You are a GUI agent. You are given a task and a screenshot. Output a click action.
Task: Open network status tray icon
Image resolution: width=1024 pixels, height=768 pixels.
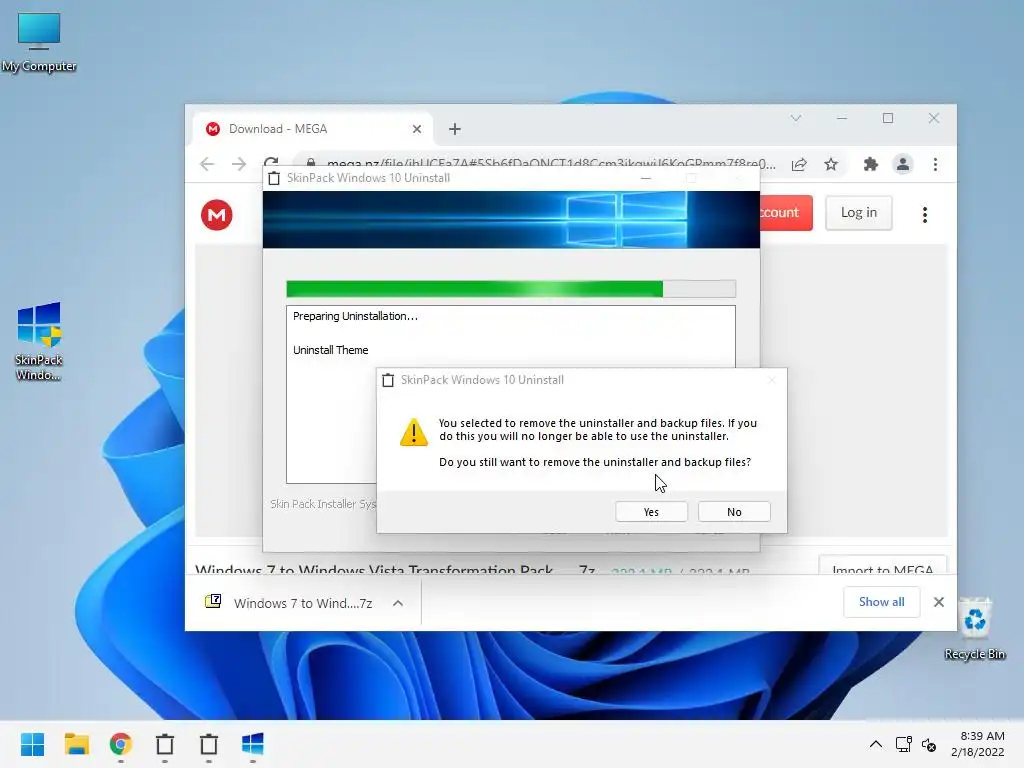pyautogui.click(x=904, y=744)
